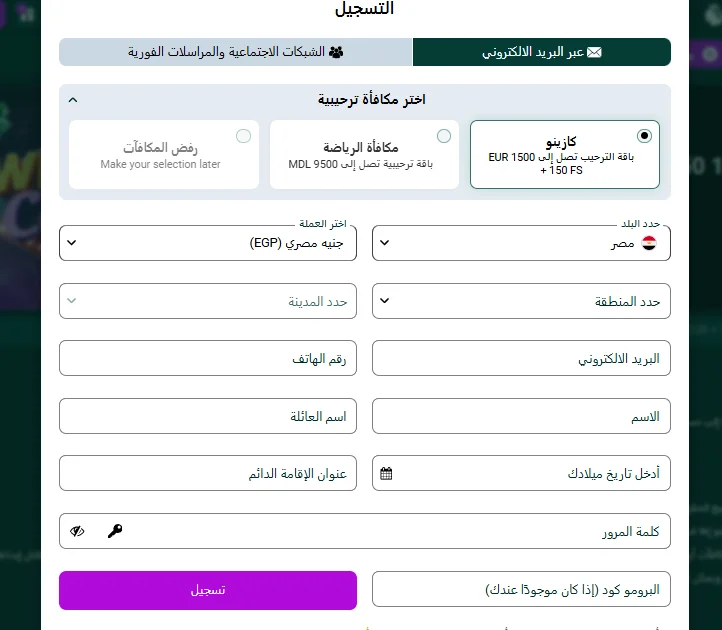Select the Casino welcome bonus radio

[644, 135]
